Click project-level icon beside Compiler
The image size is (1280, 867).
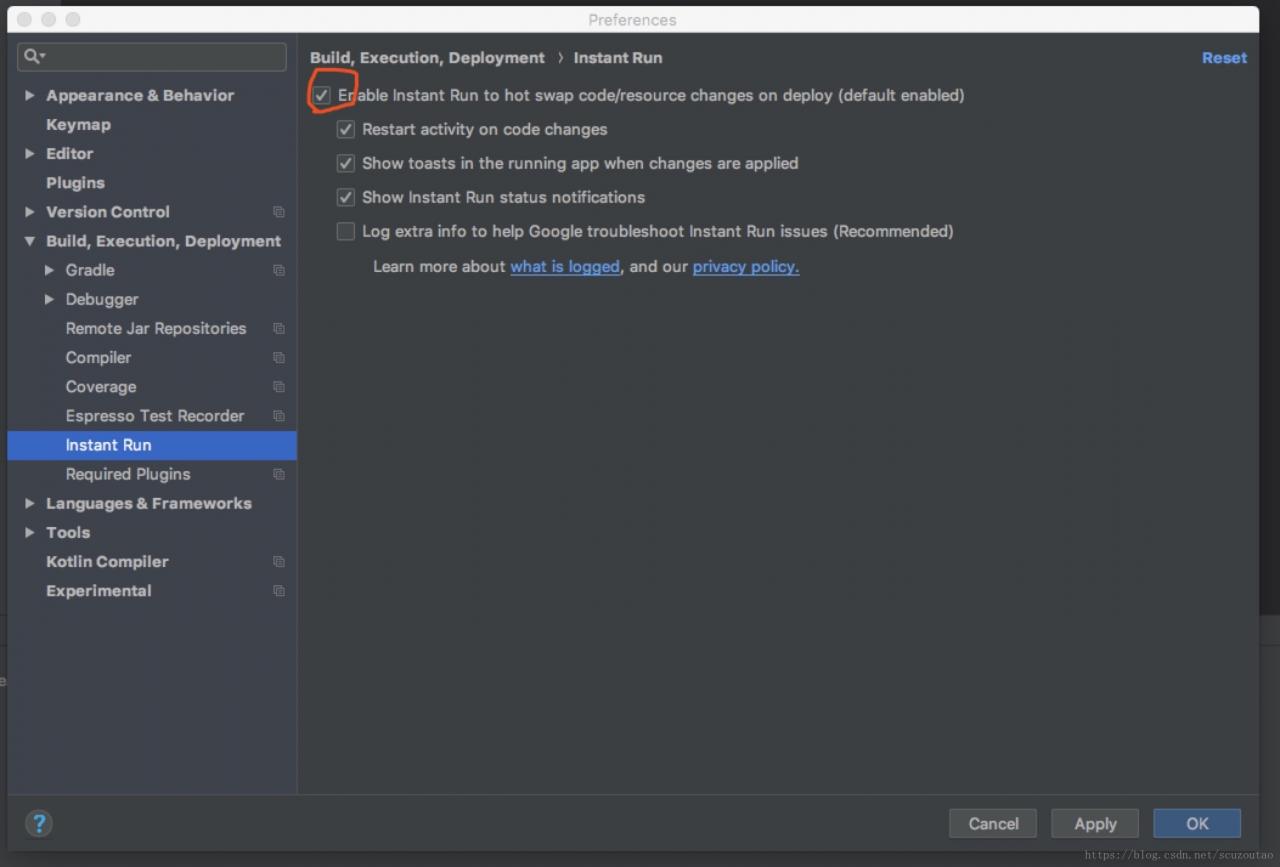[279, 358]
